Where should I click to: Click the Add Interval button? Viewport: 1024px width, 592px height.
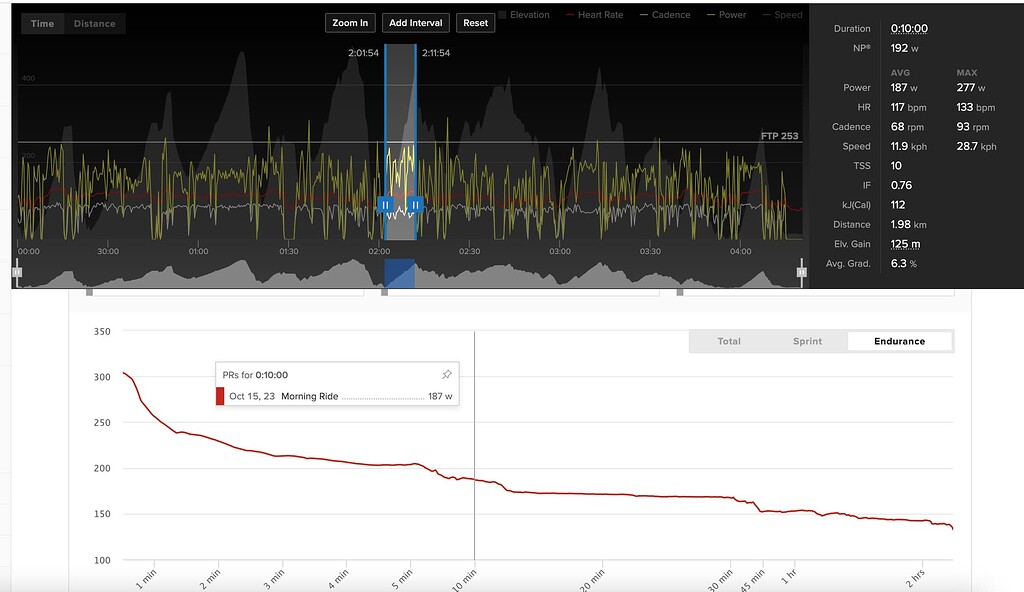click(415, 22)
